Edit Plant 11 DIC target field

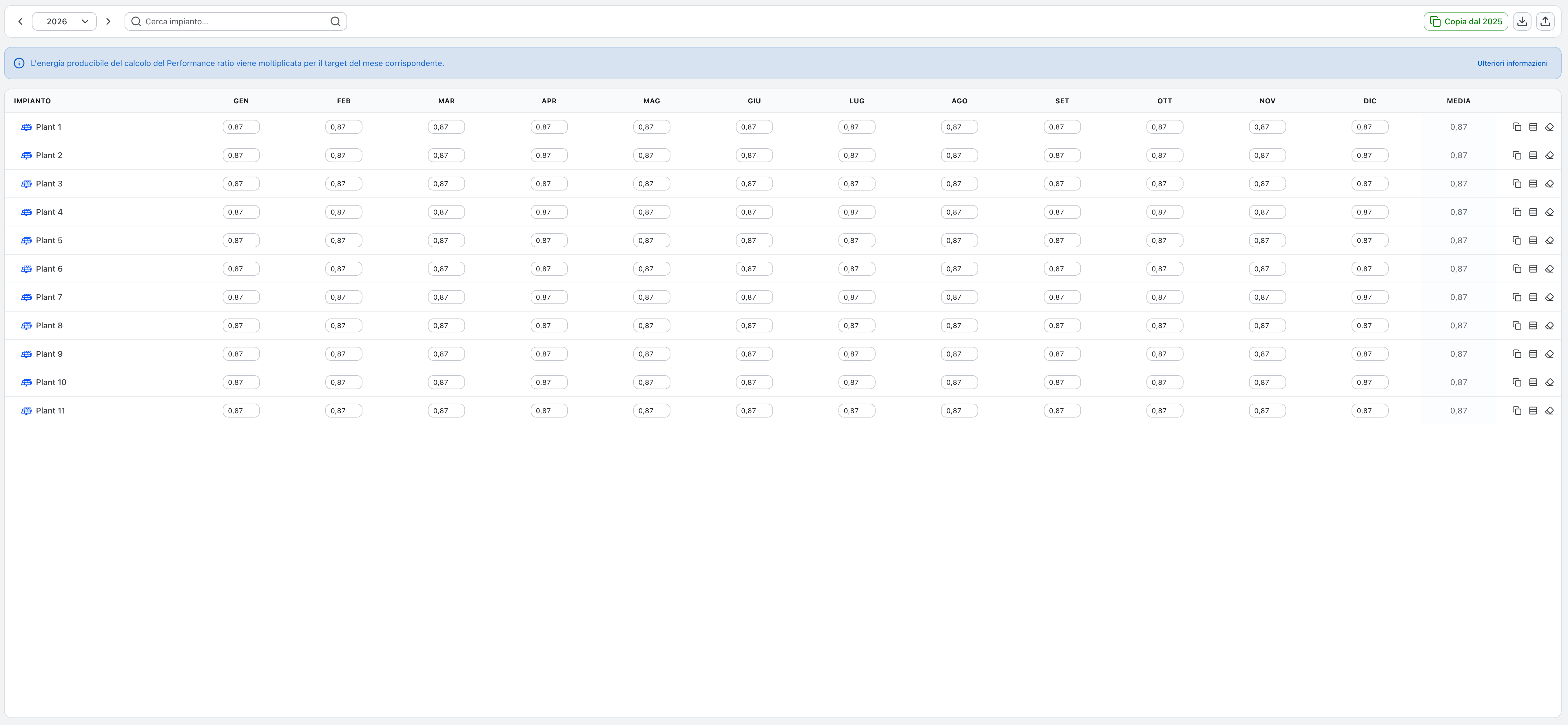1370,411
